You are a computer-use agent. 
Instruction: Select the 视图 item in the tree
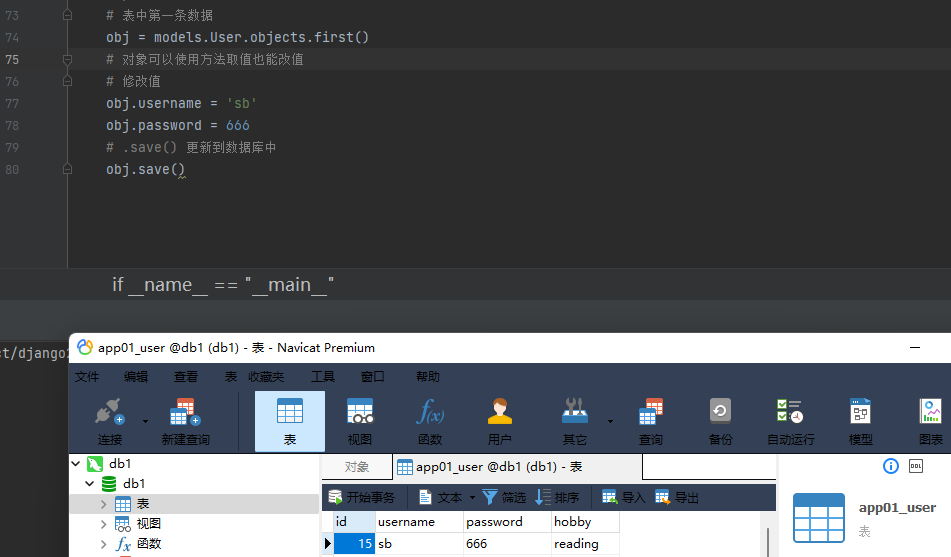click(149, 524)
